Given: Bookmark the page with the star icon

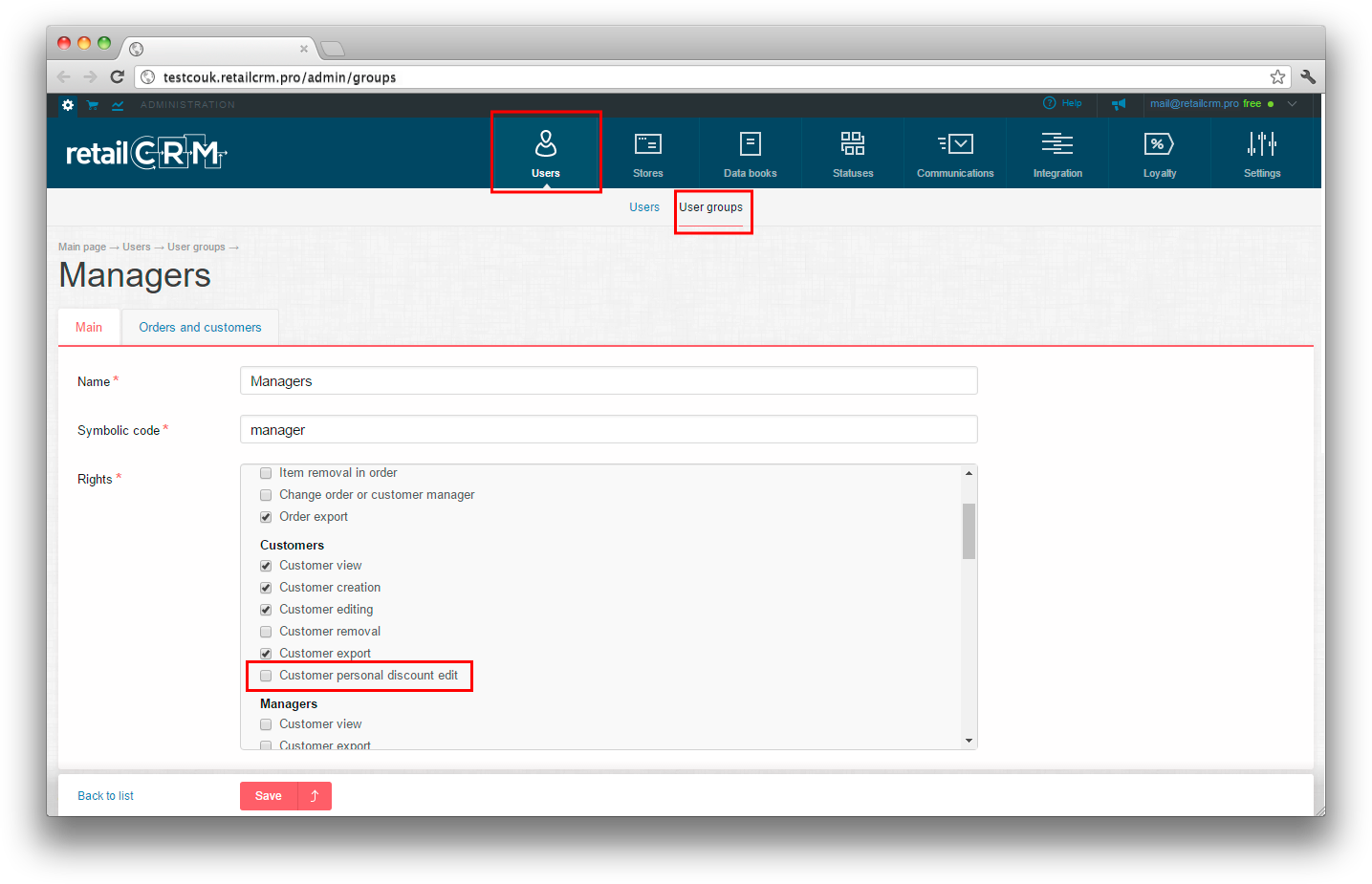Looking at the screenshot, I should pyautogui.click(x=1277, y=76).
